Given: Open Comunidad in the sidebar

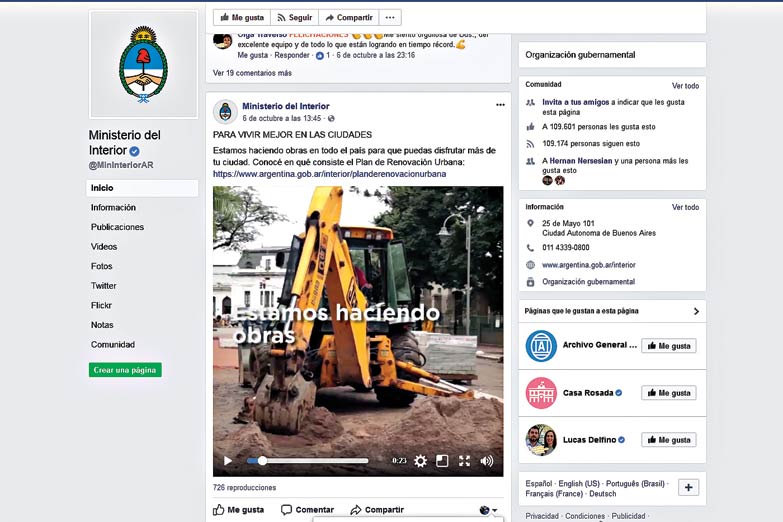Looking at the screenshot, I should [113, 344].
